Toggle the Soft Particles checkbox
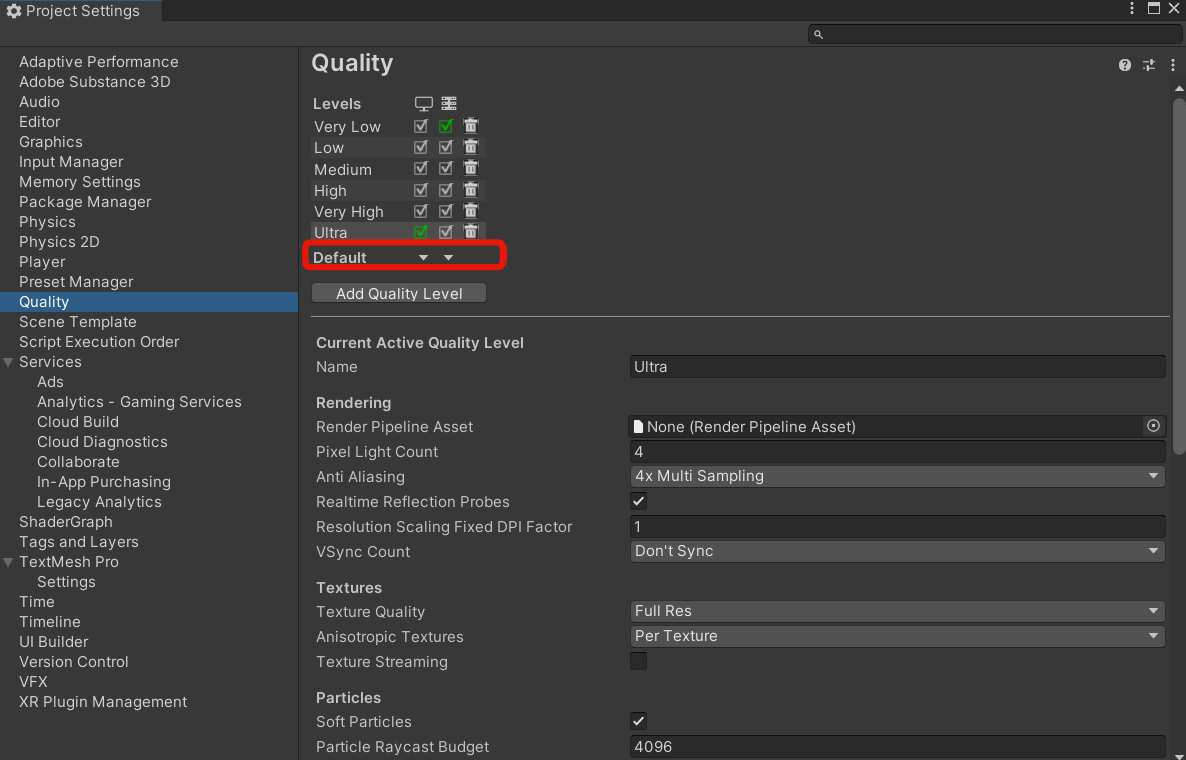The image size is (1186, 760). tap(638, 721)
